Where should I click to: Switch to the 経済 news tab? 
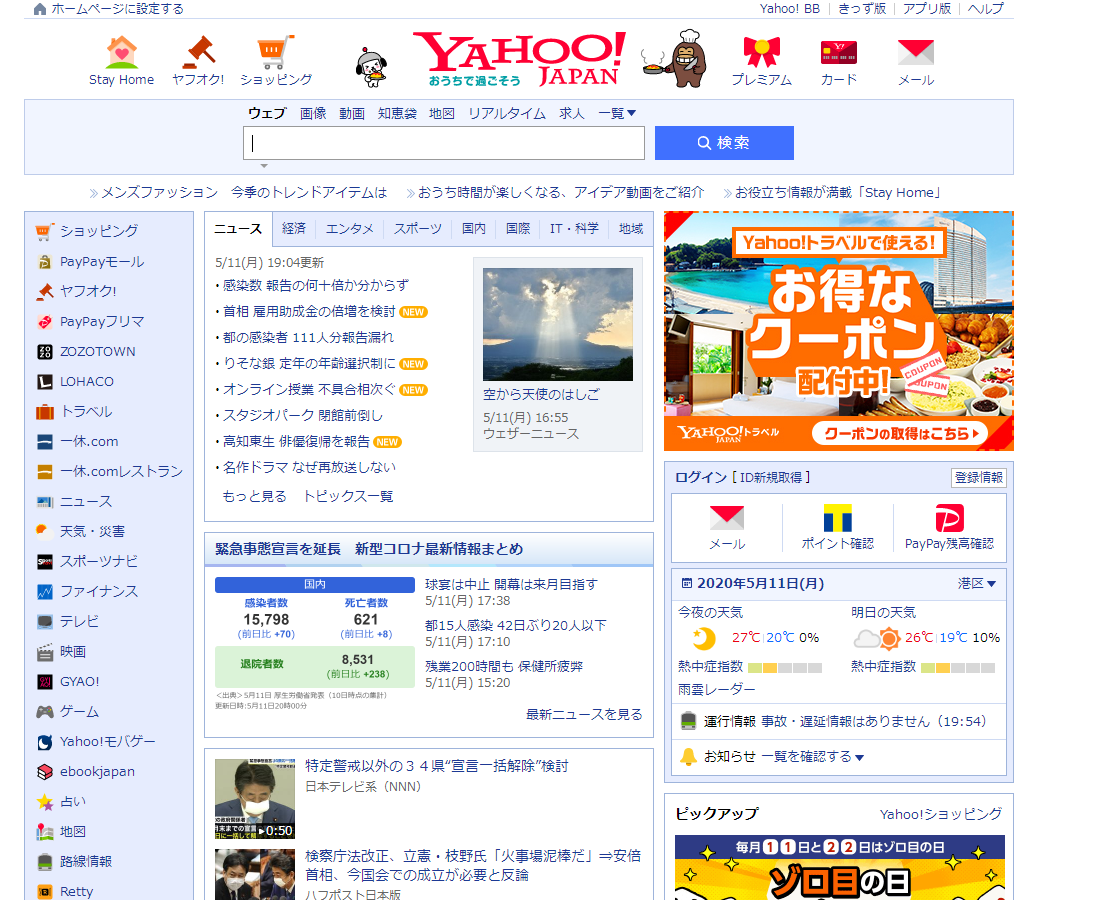point(294,228)
